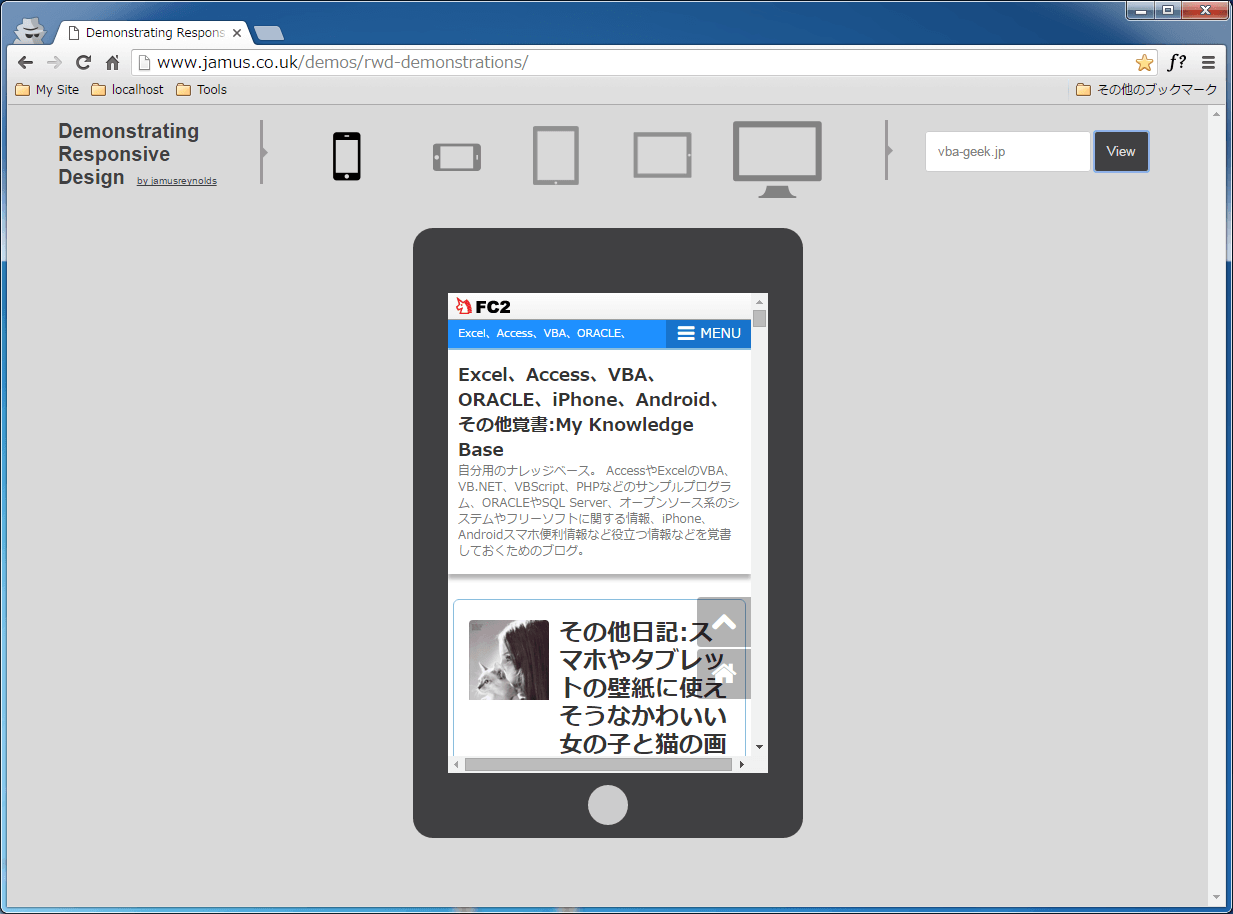Click the View button

(x=1121, y=152)
